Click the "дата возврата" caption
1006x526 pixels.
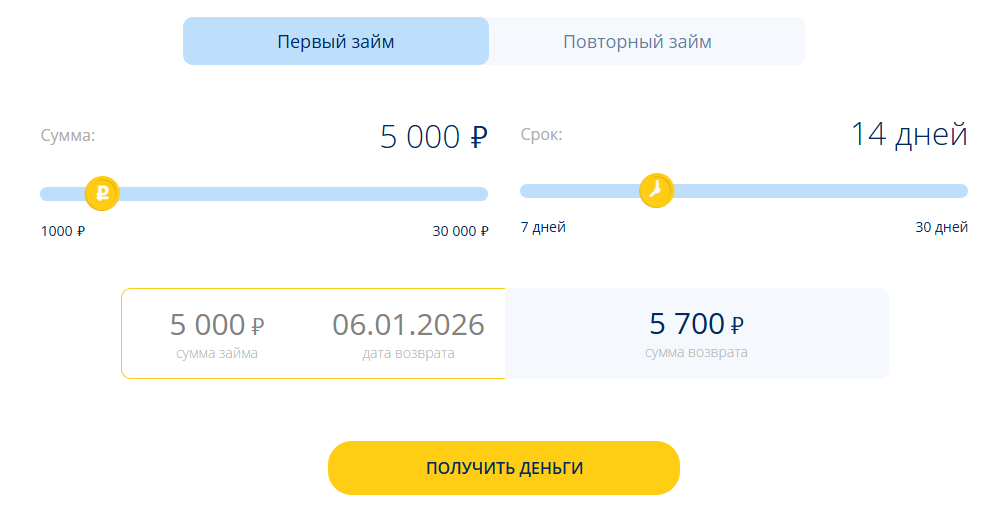[x=408, y=353]
